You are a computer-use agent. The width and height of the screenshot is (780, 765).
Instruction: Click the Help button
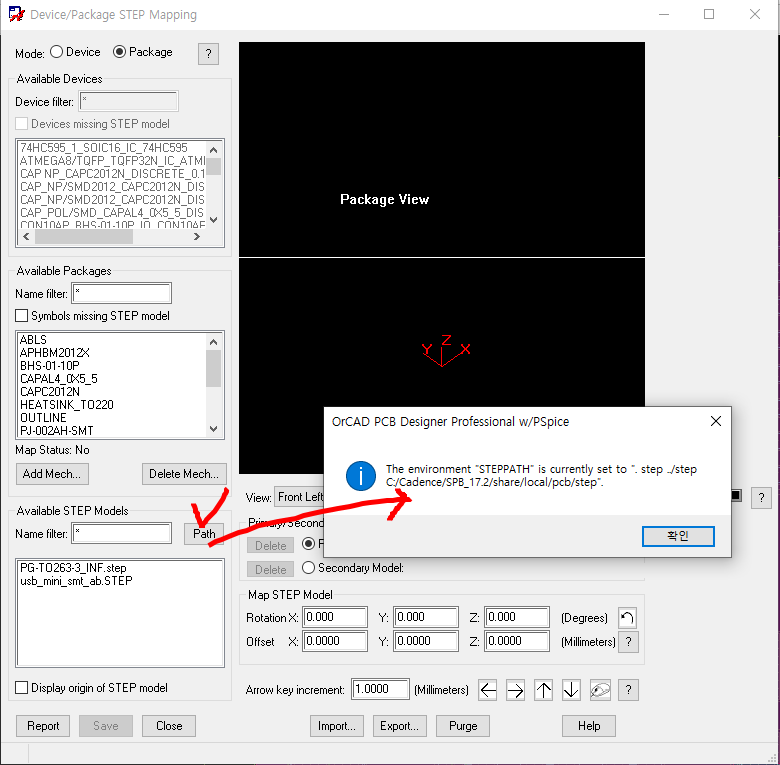[589, 726]
